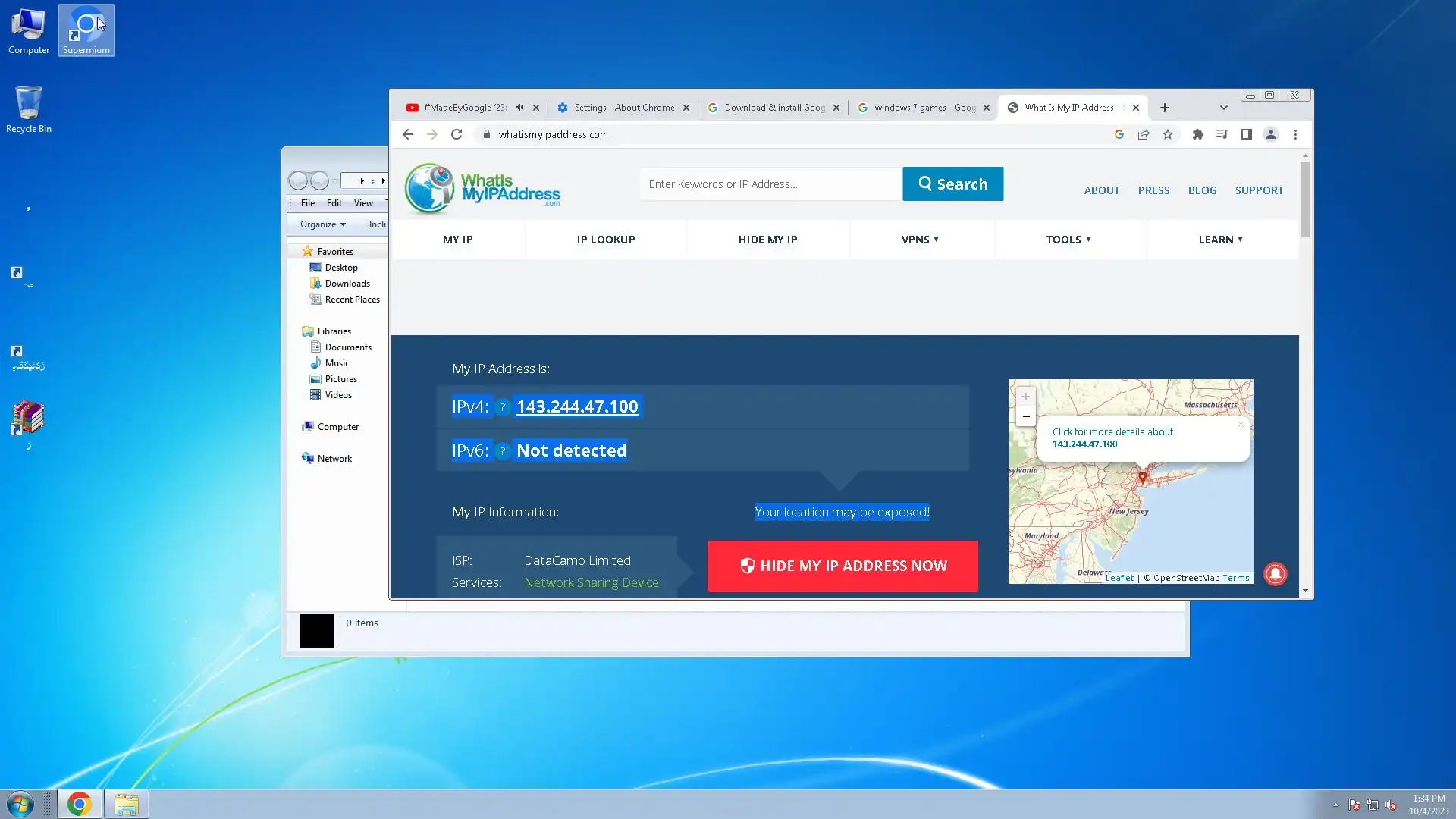Click the IPv4 question mark help icon
The width and height of the screenshot is (1456, 819).
point(503,407)
